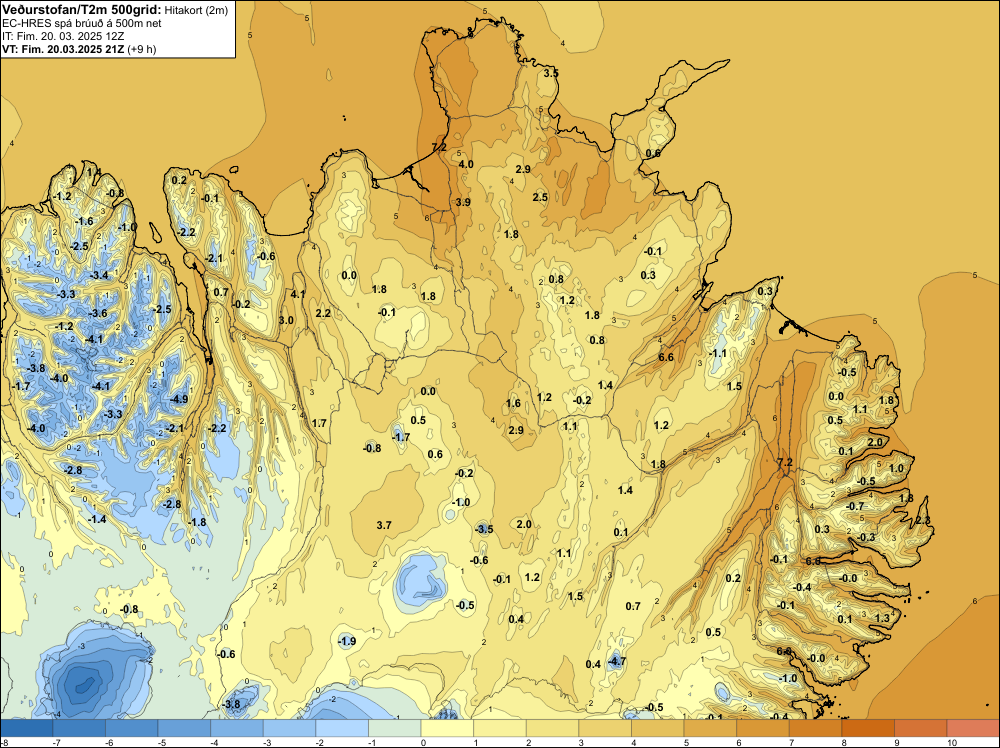
Task: Click the -7 tick label on the legend
Action: (55, 743)
